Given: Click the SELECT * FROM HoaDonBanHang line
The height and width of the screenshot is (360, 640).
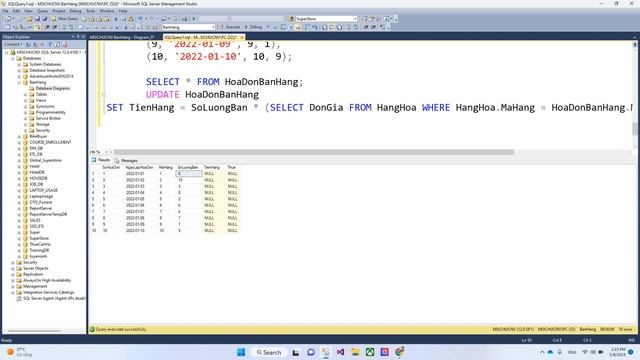Looking at the screenshot, I should 224,82.
